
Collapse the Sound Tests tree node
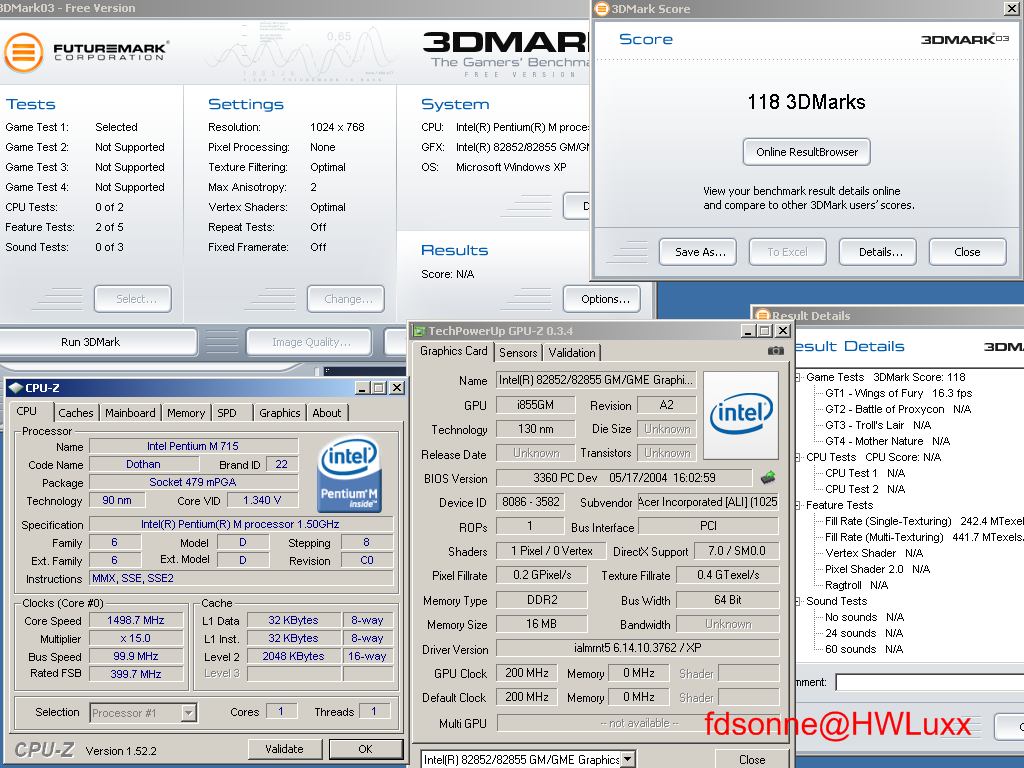pyautogui.click(x=798, y=601)
